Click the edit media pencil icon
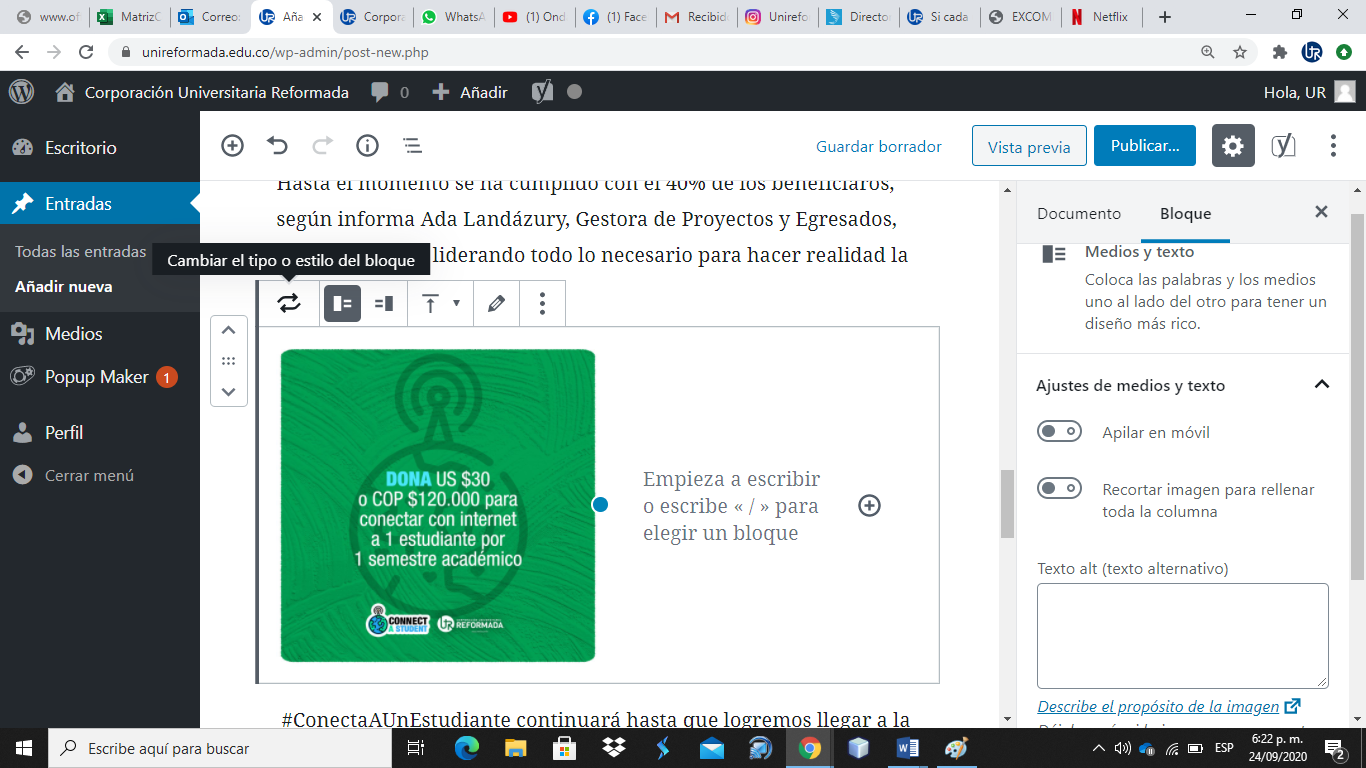Viewport: 1366px width, 768px height. 496,303
